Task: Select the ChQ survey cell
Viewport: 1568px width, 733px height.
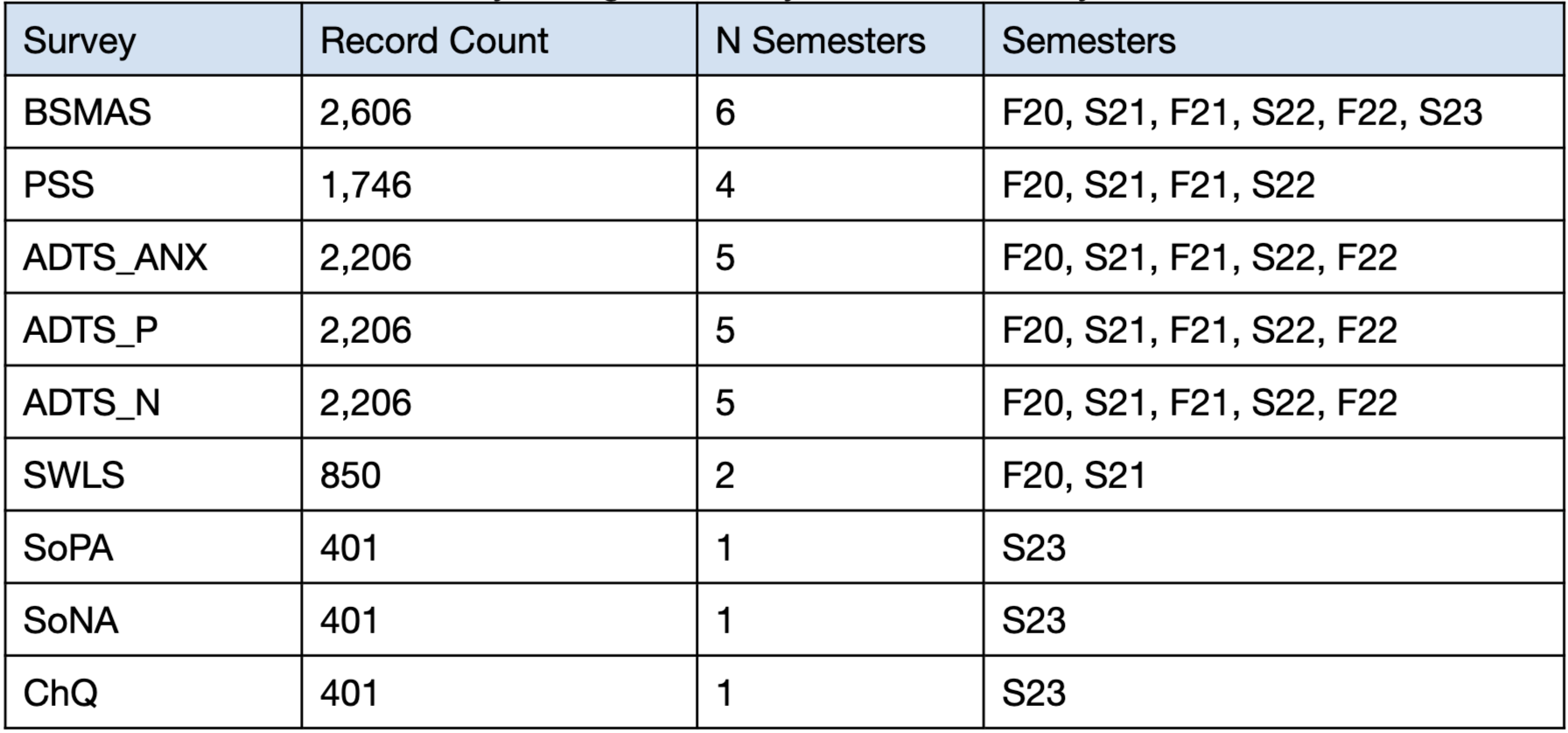Action: point(154,693)
